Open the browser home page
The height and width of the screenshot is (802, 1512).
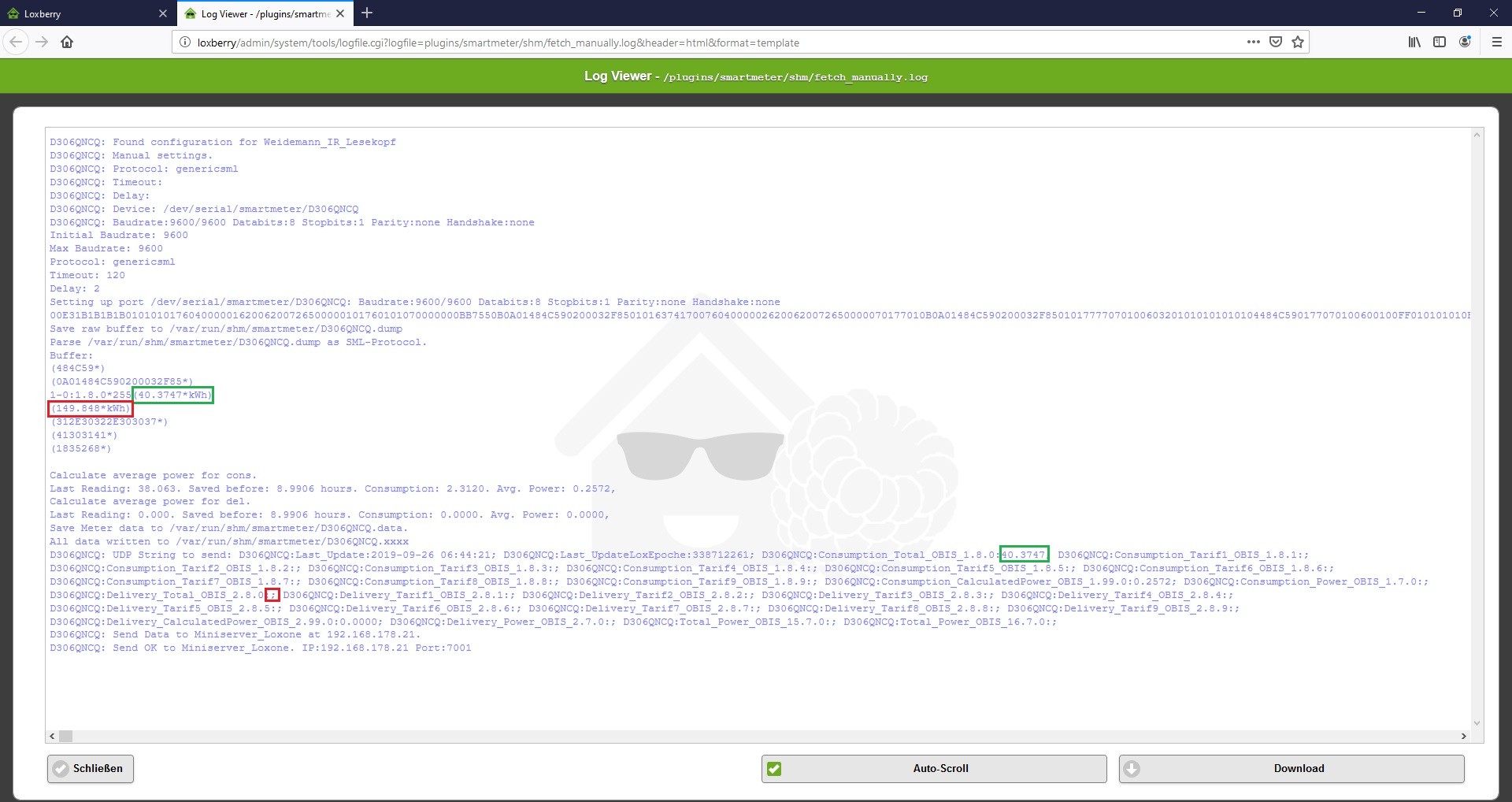67,43
